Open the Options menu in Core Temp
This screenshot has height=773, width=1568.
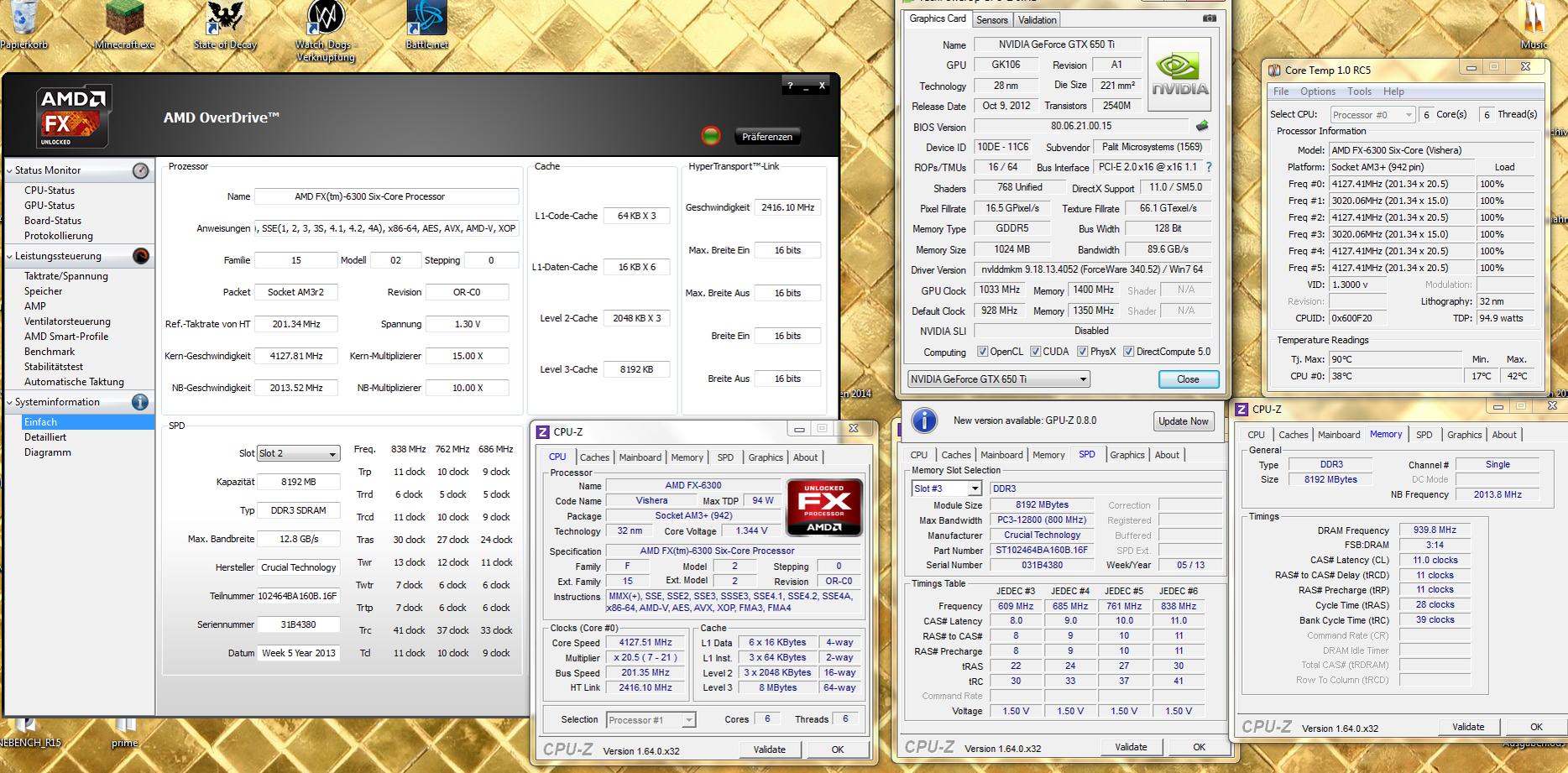click(1318, 91)
